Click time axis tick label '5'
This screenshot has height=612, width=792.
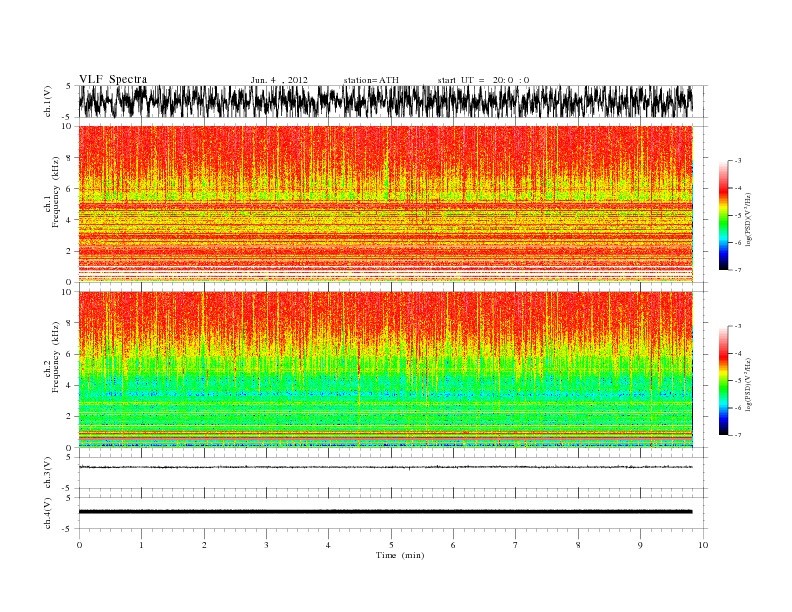(391, 545)
